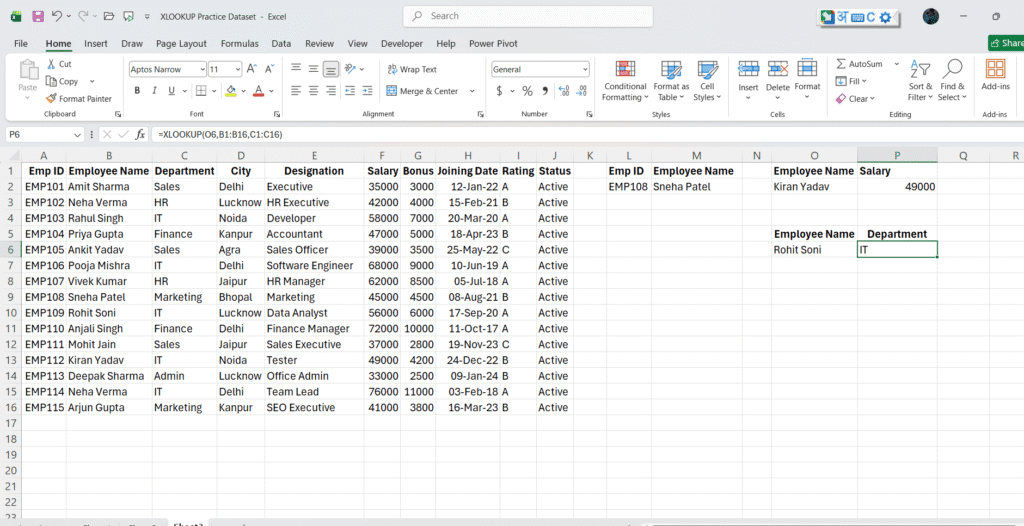The height and width of the screenshot is (526, 1024).
Task: Open the font name Aptos Narrow dropdown
Action: tap(202, 69)
